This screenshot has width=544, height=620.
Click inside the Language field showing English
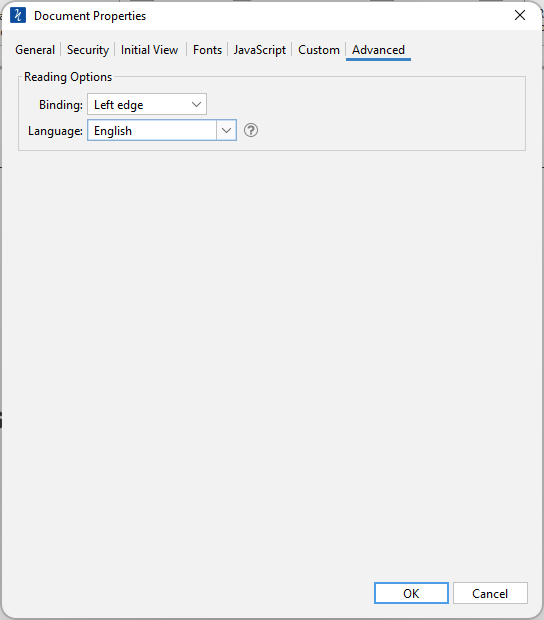[152, 130]
